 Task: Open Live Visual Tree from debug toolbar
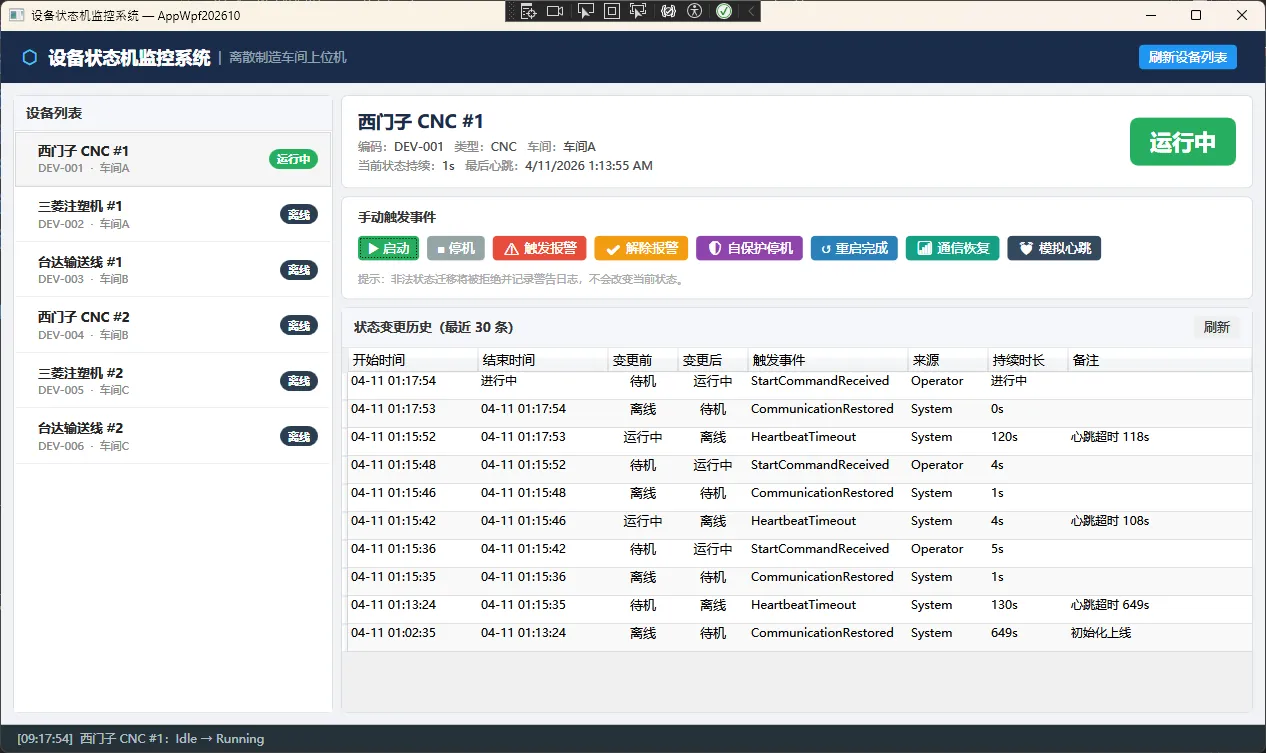point(527,11)
